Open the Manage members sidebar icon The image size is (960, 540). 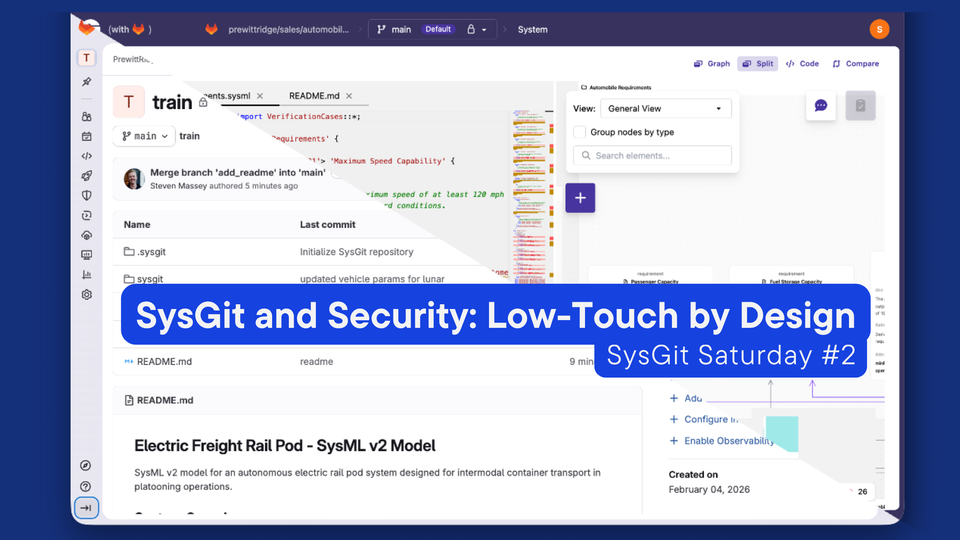[x=86, y=116]
